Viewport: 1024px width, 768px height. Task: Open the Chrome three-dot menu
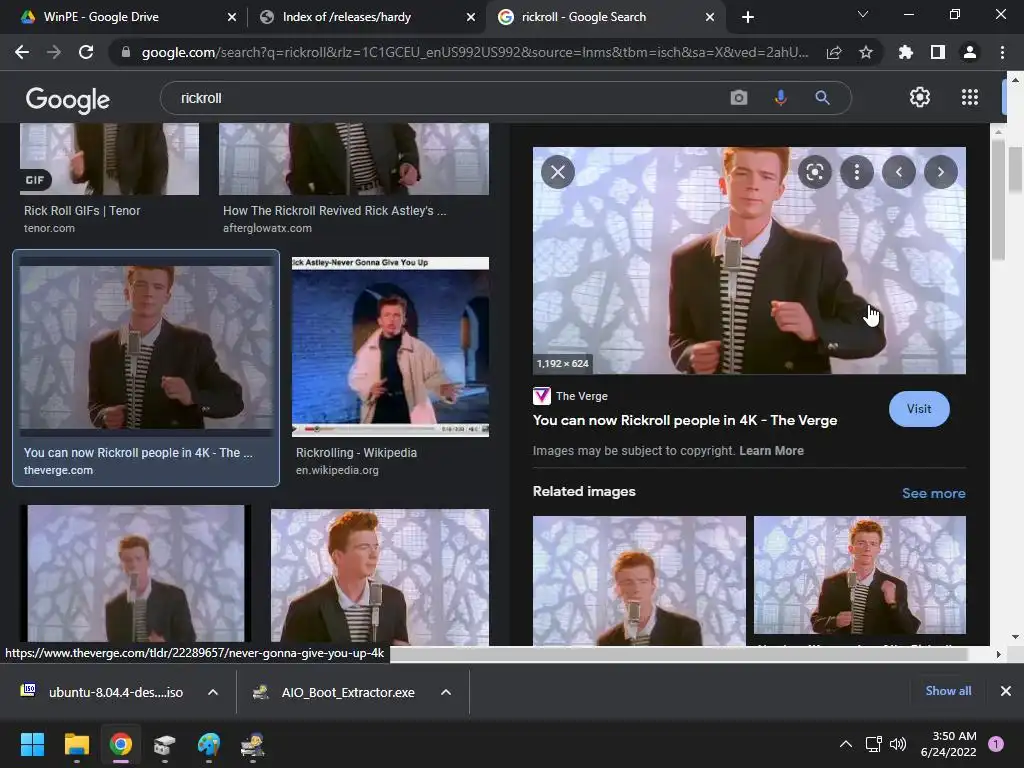tap(1002, 52)
